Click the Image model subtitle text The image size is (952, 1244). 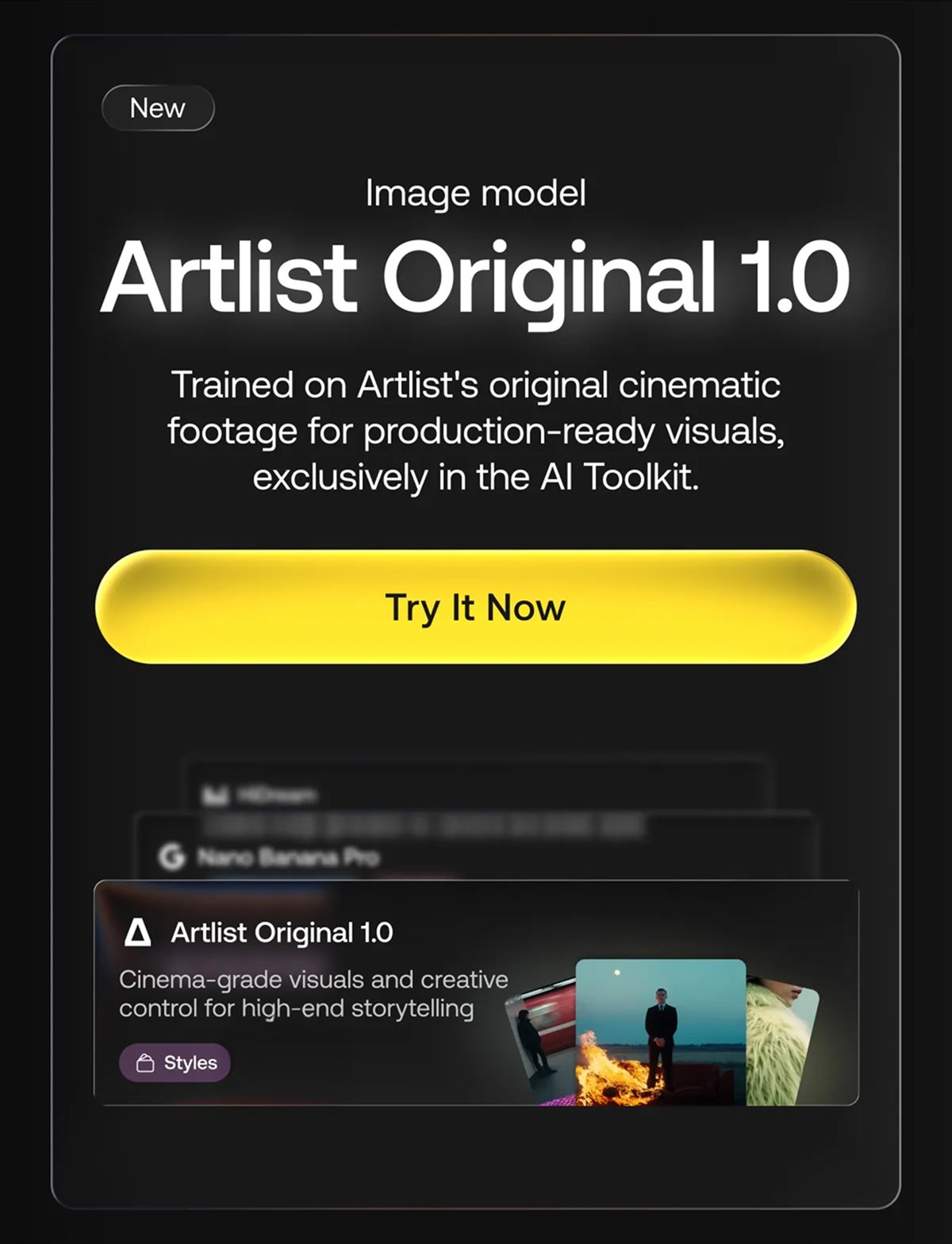coord(476,194)
